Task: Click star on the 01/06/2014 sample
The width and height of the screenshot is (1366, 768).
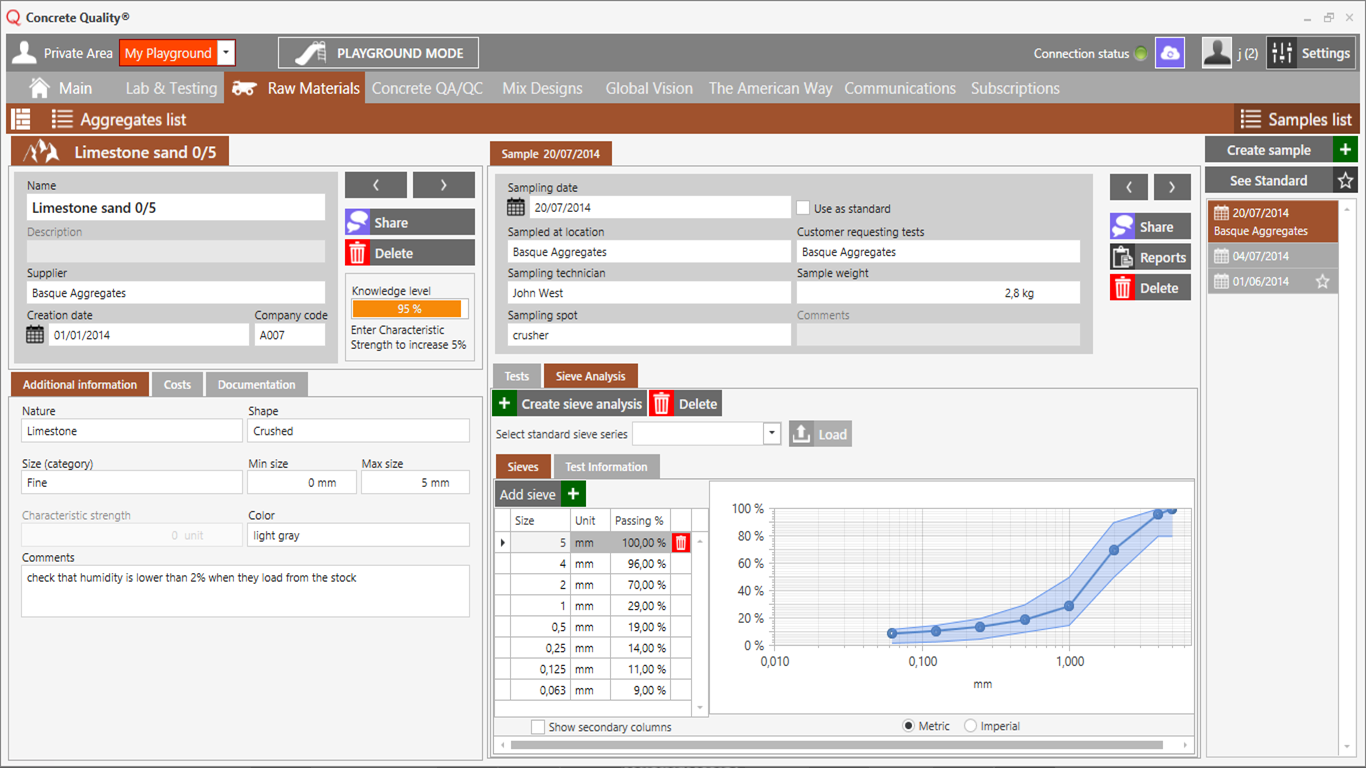Action: pos(1322,282)
